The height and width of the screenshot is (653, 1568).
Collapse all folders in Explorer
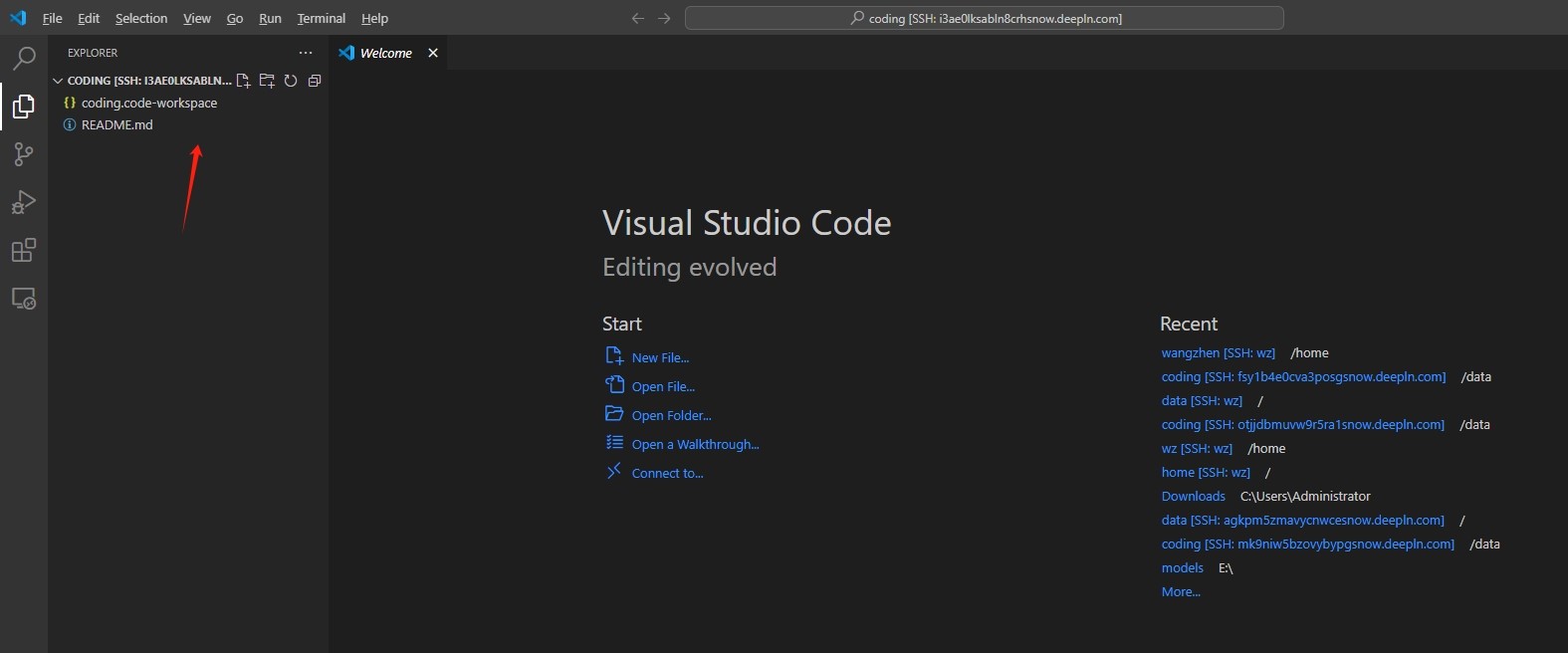315,81
